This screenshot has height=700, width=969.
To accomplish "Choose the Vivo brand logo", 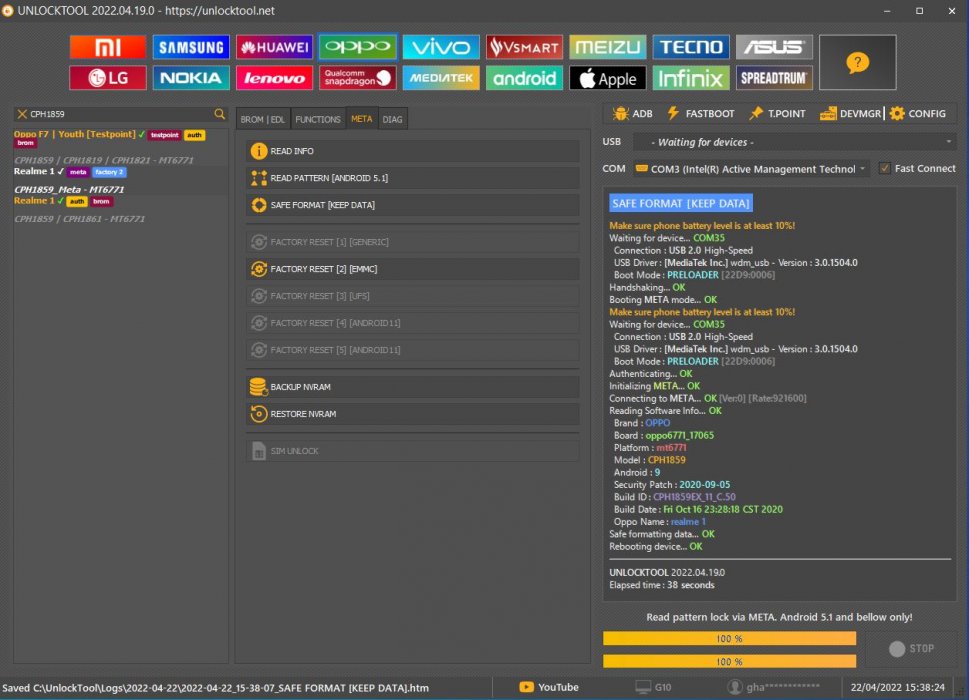I will tap(441, 47).
